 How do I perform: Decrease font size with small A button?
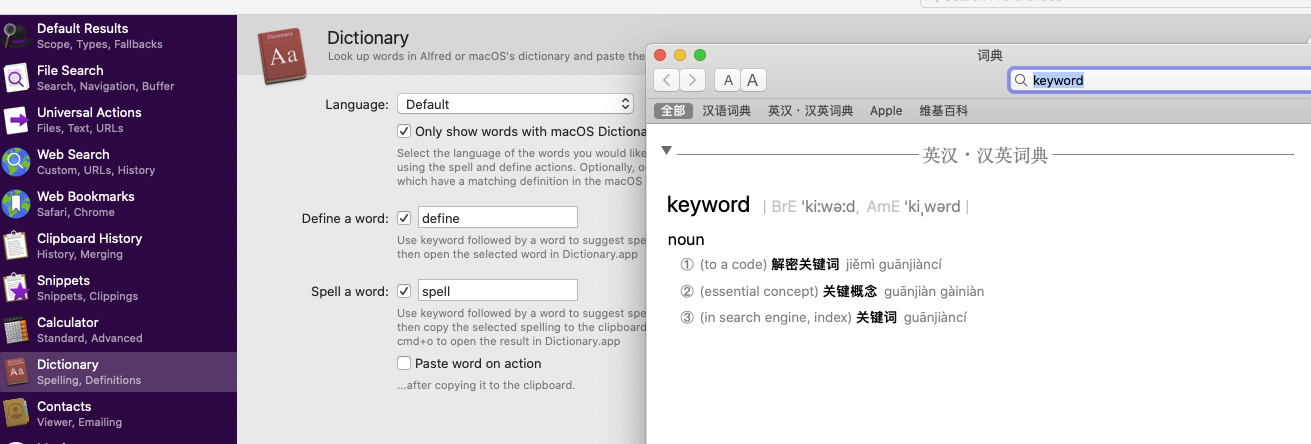(x=728, y=81)
